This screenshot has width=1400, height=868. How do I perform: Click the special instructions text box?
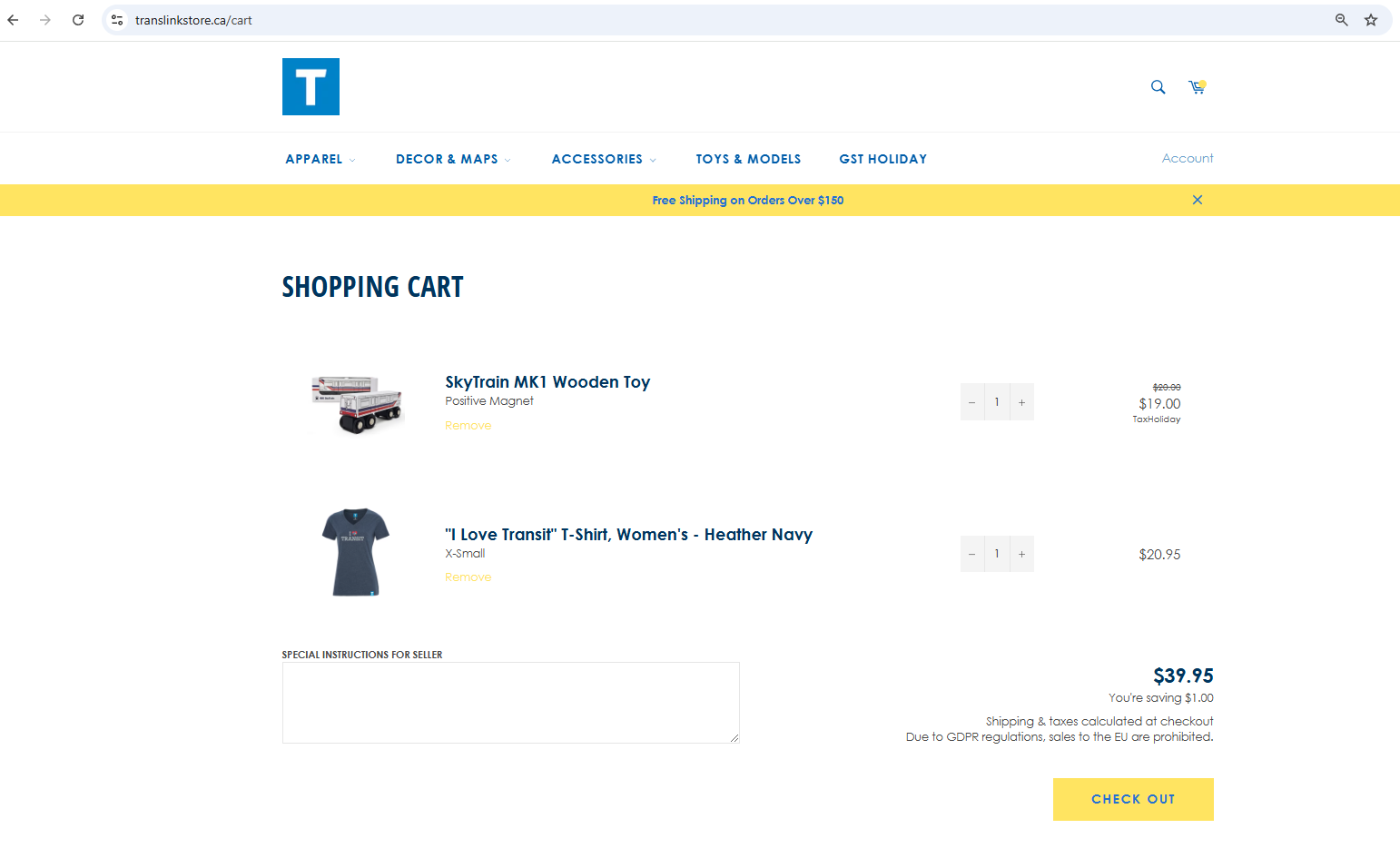(510, 702)
